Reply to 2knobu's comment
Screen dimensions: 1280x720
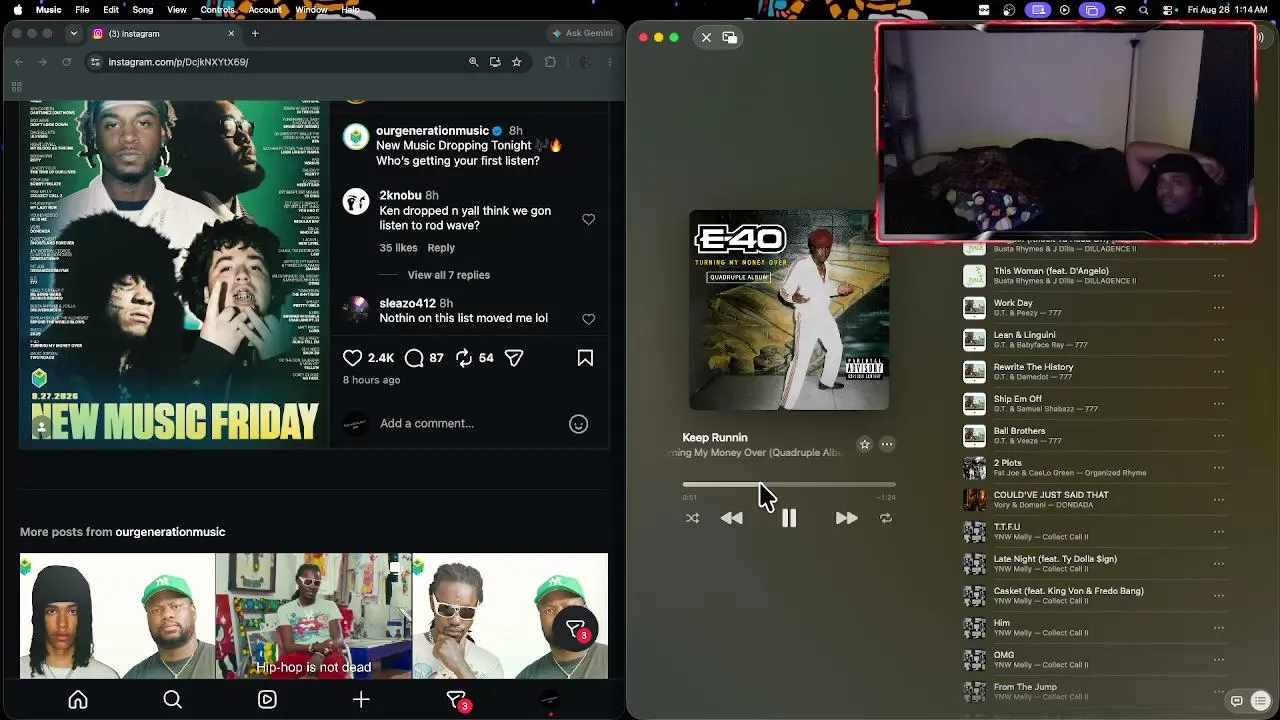click(441, 248)
